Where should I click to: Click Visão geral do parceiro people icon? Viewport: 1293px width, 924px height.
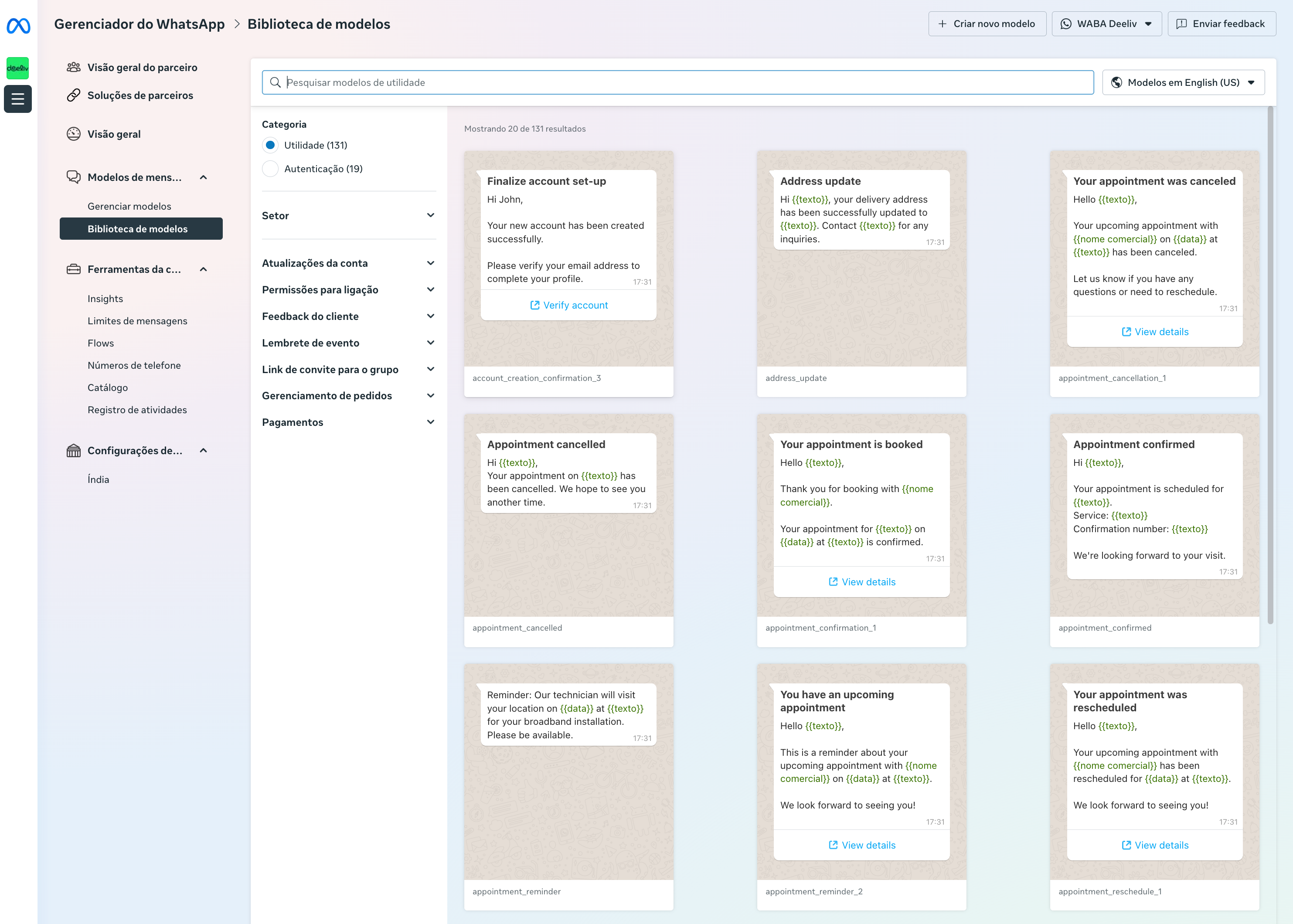(x=73, y=67)
